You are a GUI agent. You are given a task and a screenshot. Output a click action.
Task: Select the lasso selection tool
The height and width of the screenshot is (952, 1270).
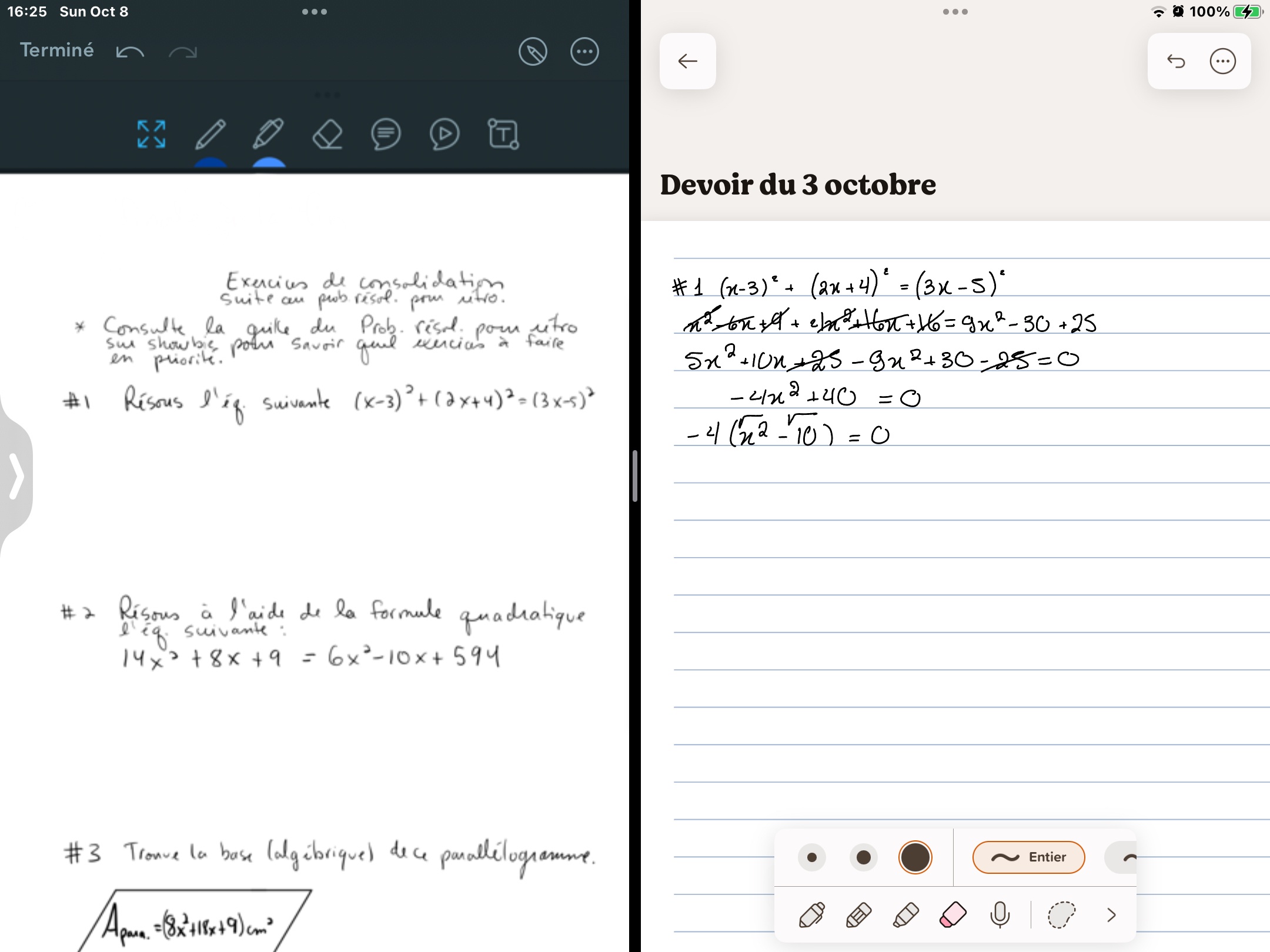(x=1061, y=915)
